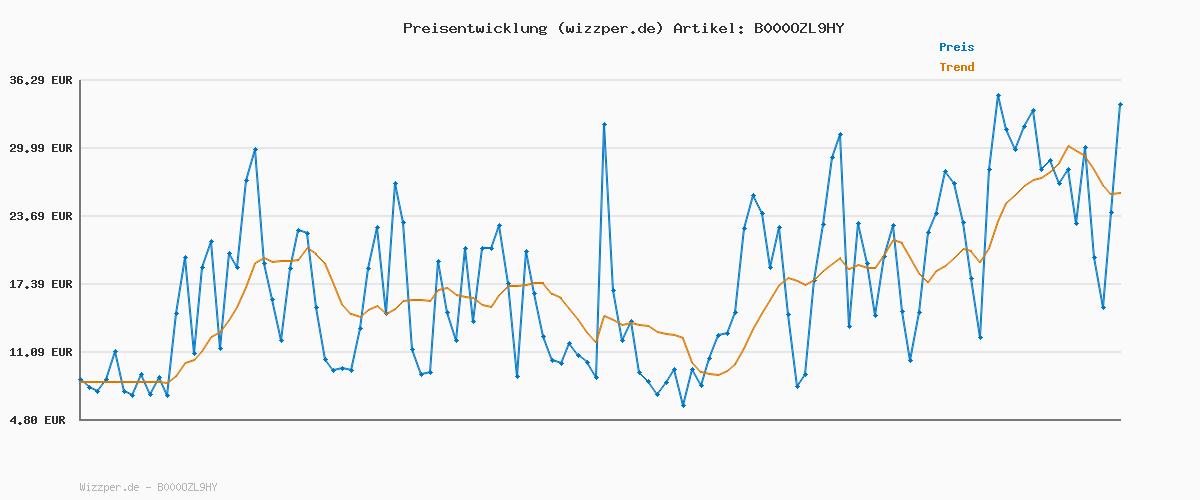This screenshot has width=1200, height=500.
Task: Click the first blue price point at left edge
Action: click(x=80, y=379)
